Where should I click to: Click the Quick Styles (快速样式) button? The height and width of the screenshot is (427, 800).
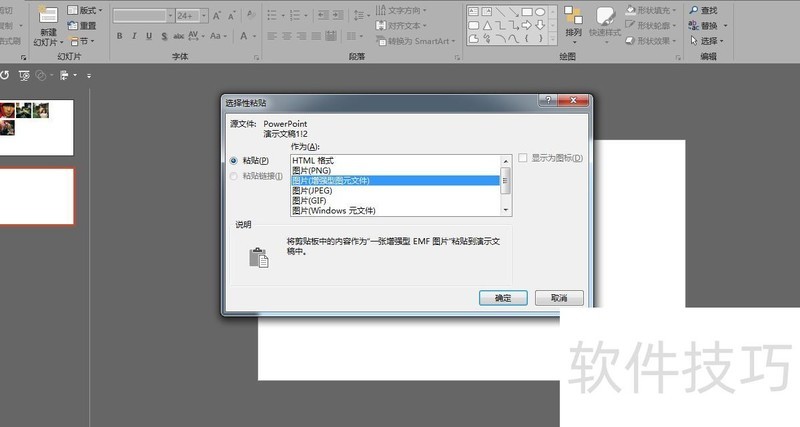click(x=605, y=22)
